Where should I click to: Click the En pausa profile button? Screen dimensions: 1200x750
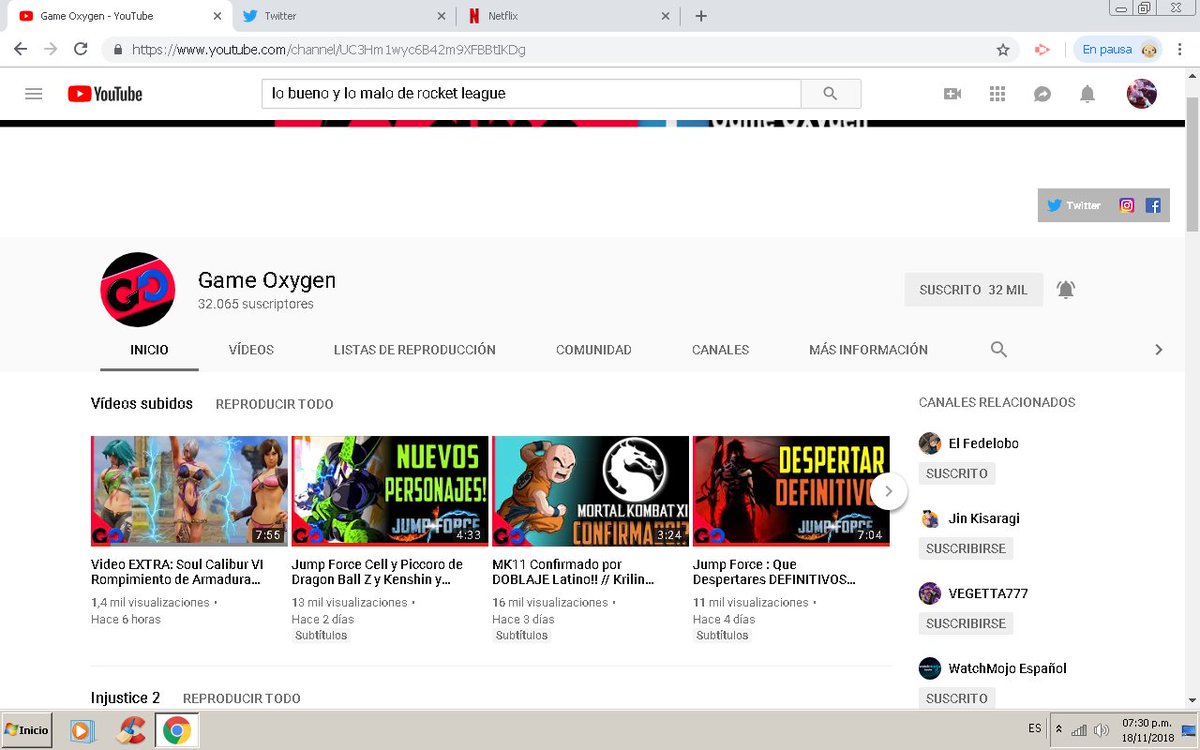(x=1117, y=49)
